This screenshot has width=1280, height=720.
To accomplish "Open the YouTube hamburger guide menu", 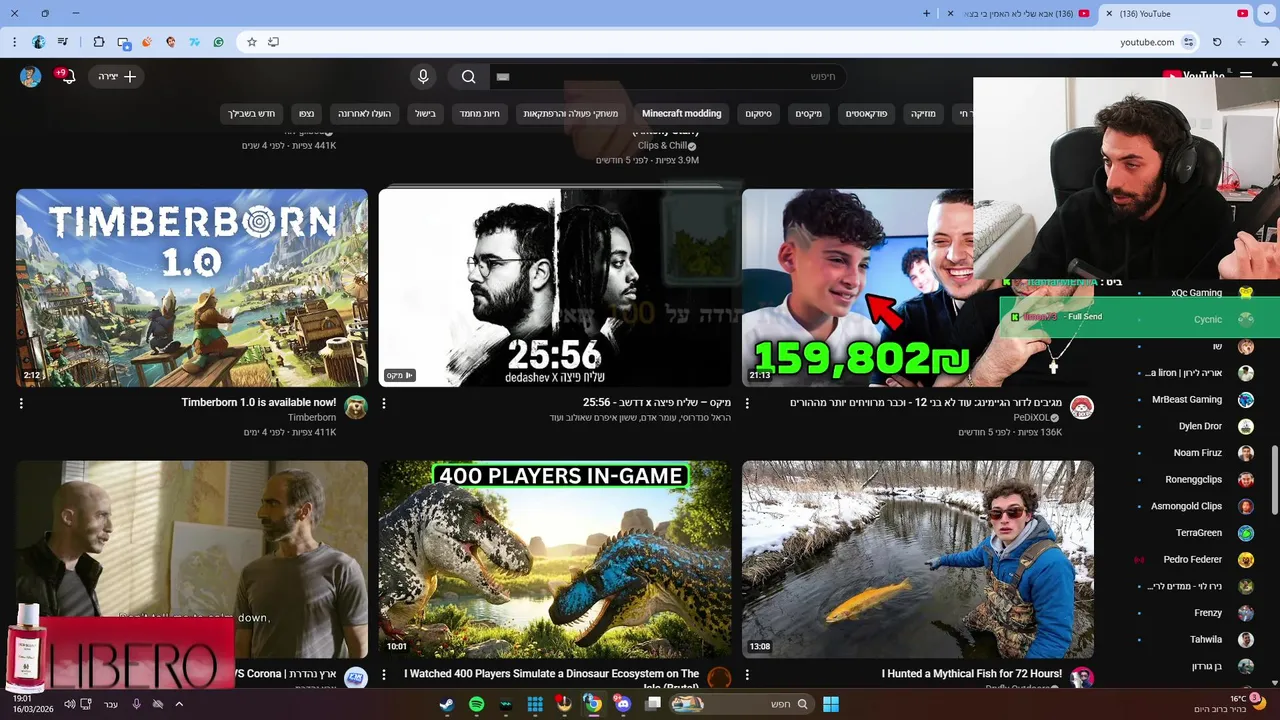I will (1246, 76).
